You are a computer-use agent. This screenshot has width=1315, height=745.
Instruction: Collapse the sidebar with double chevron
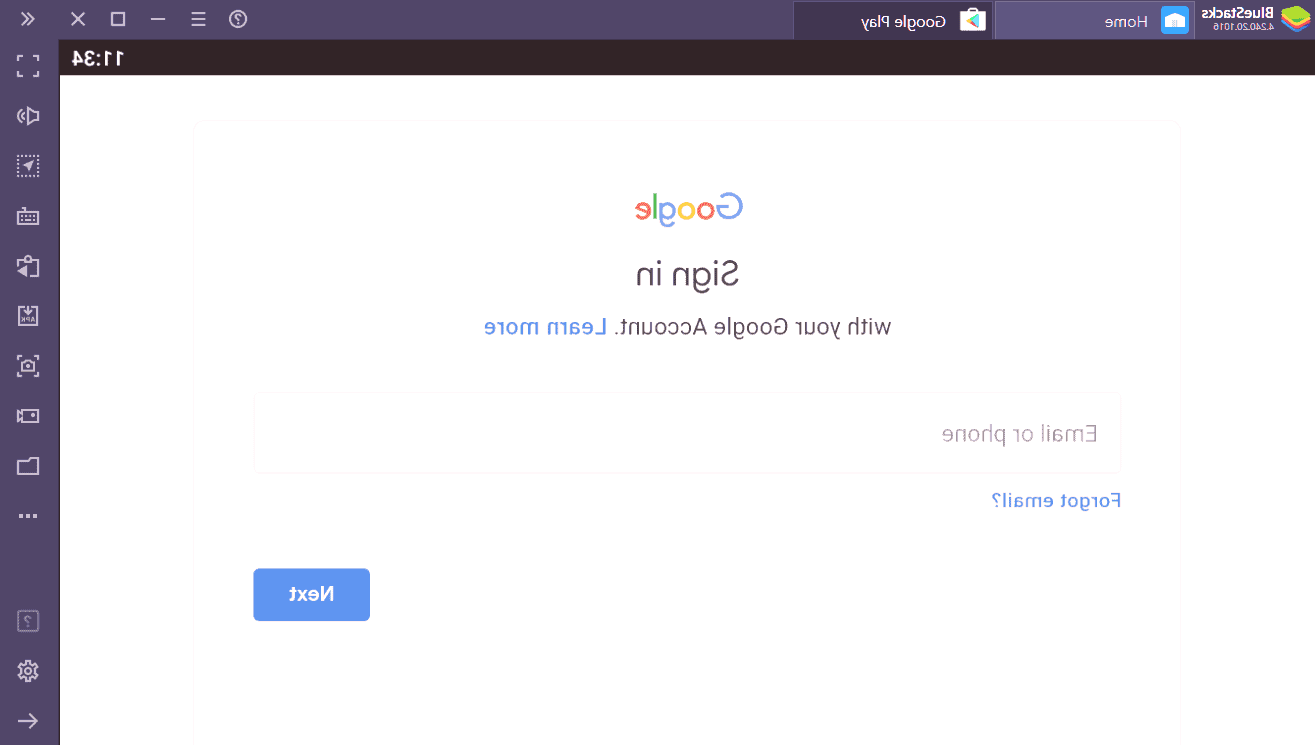pyautogui.click(x=28, y=19)
